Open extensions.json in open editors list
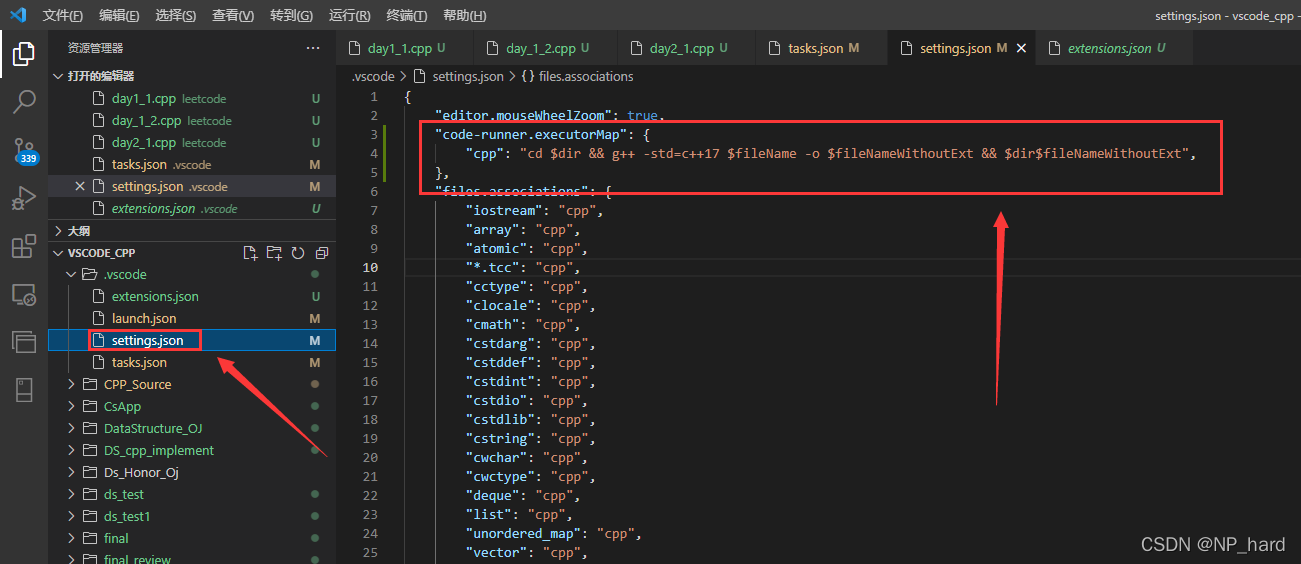The image size is (1301, 564). click(190, 208)
